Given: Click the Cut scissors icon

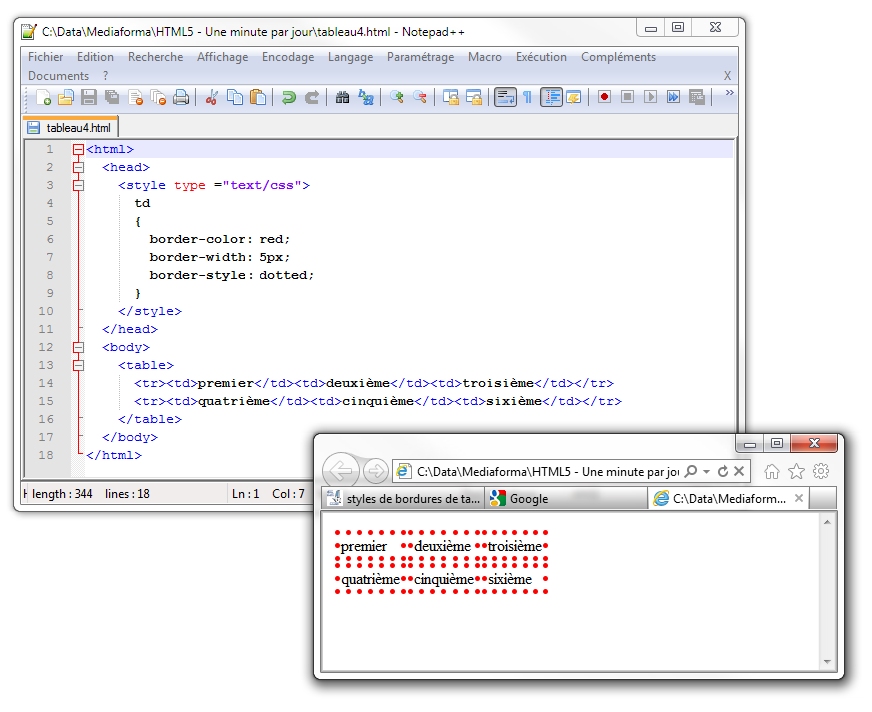Looking at the screenshot, I should click(211, 97).
